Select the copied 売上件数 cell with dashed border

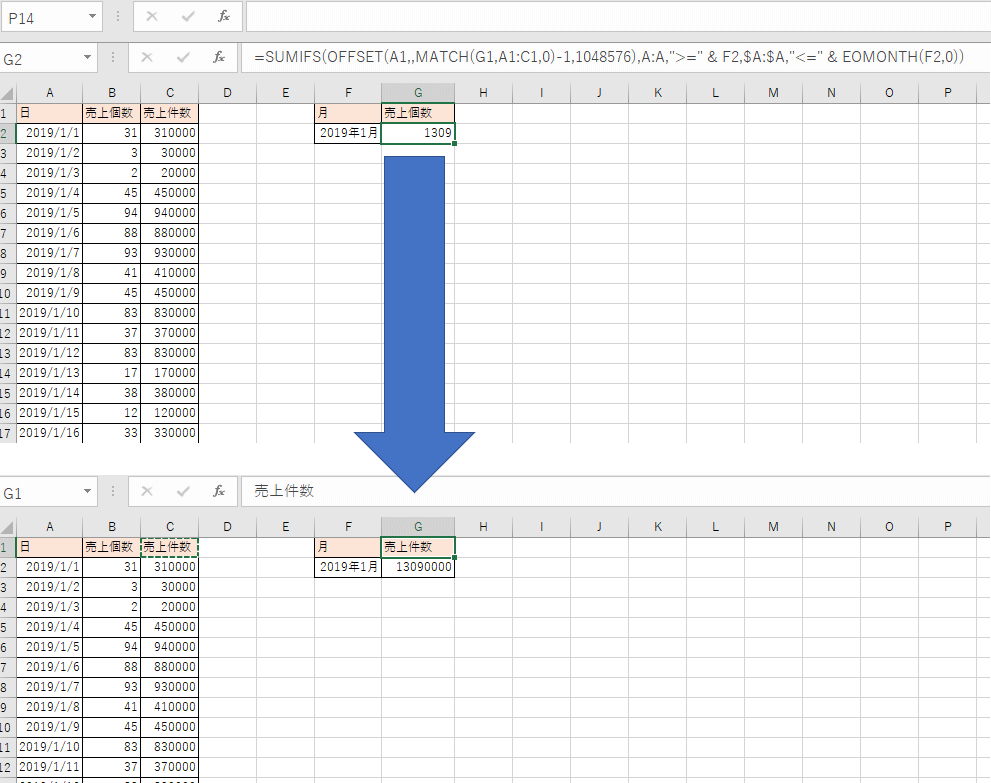(169, 547)
